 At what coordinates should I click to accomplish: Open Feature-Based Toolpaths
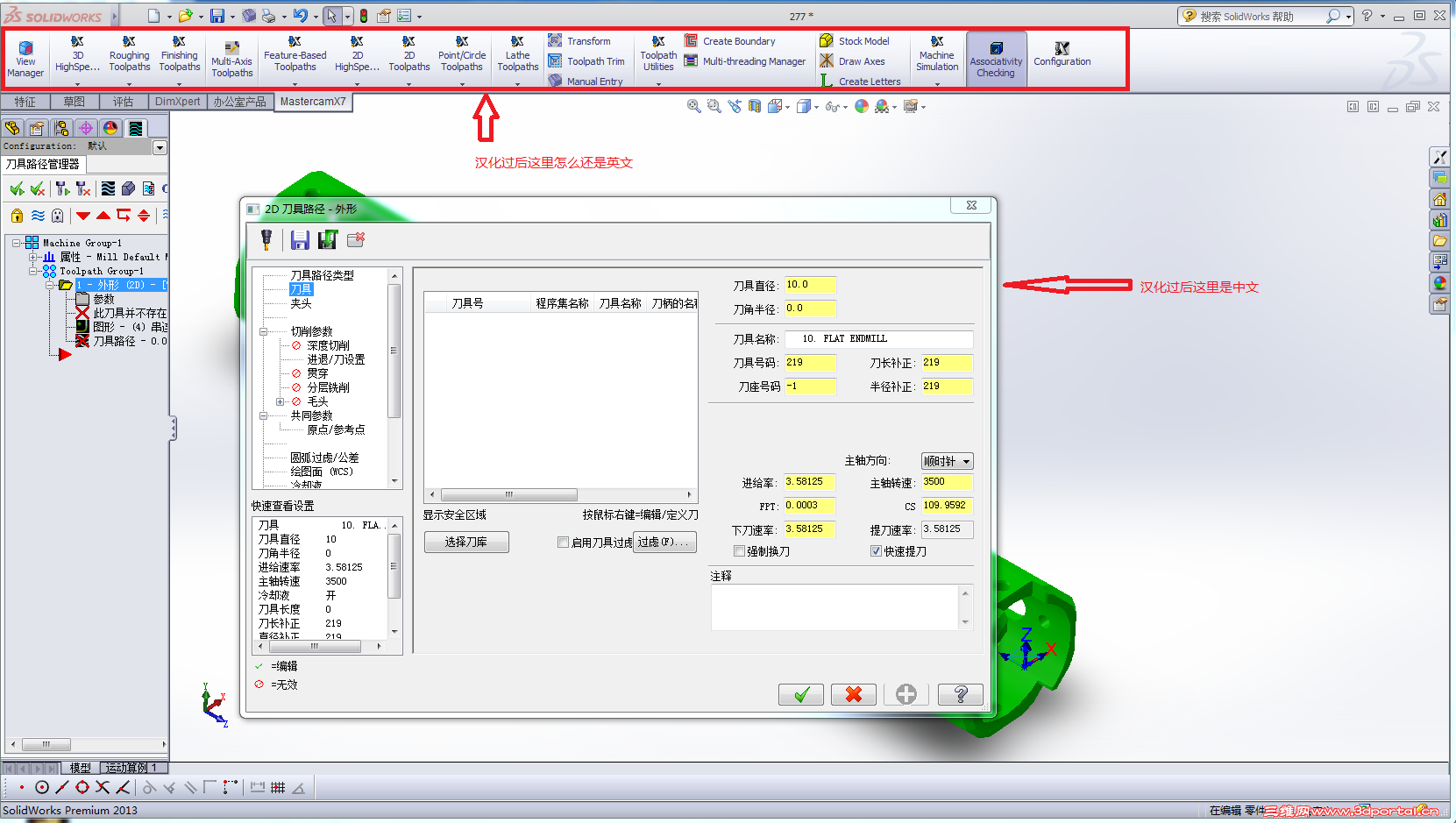(295, 54)
